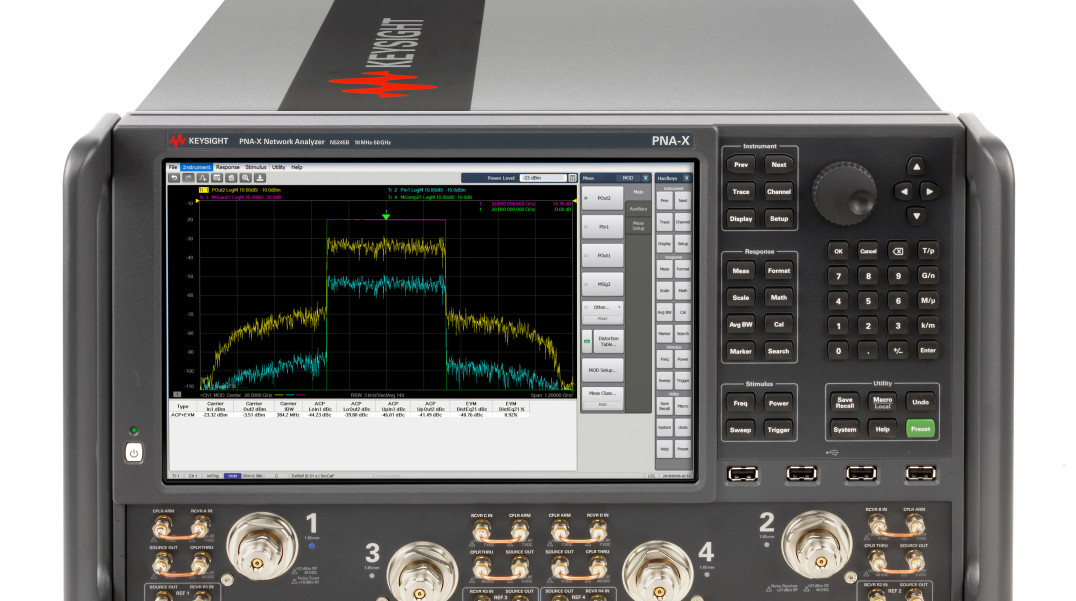Select the POut2 measurement softkey
The width and height of the screenshot is (1076, 601).
(603, 198)
